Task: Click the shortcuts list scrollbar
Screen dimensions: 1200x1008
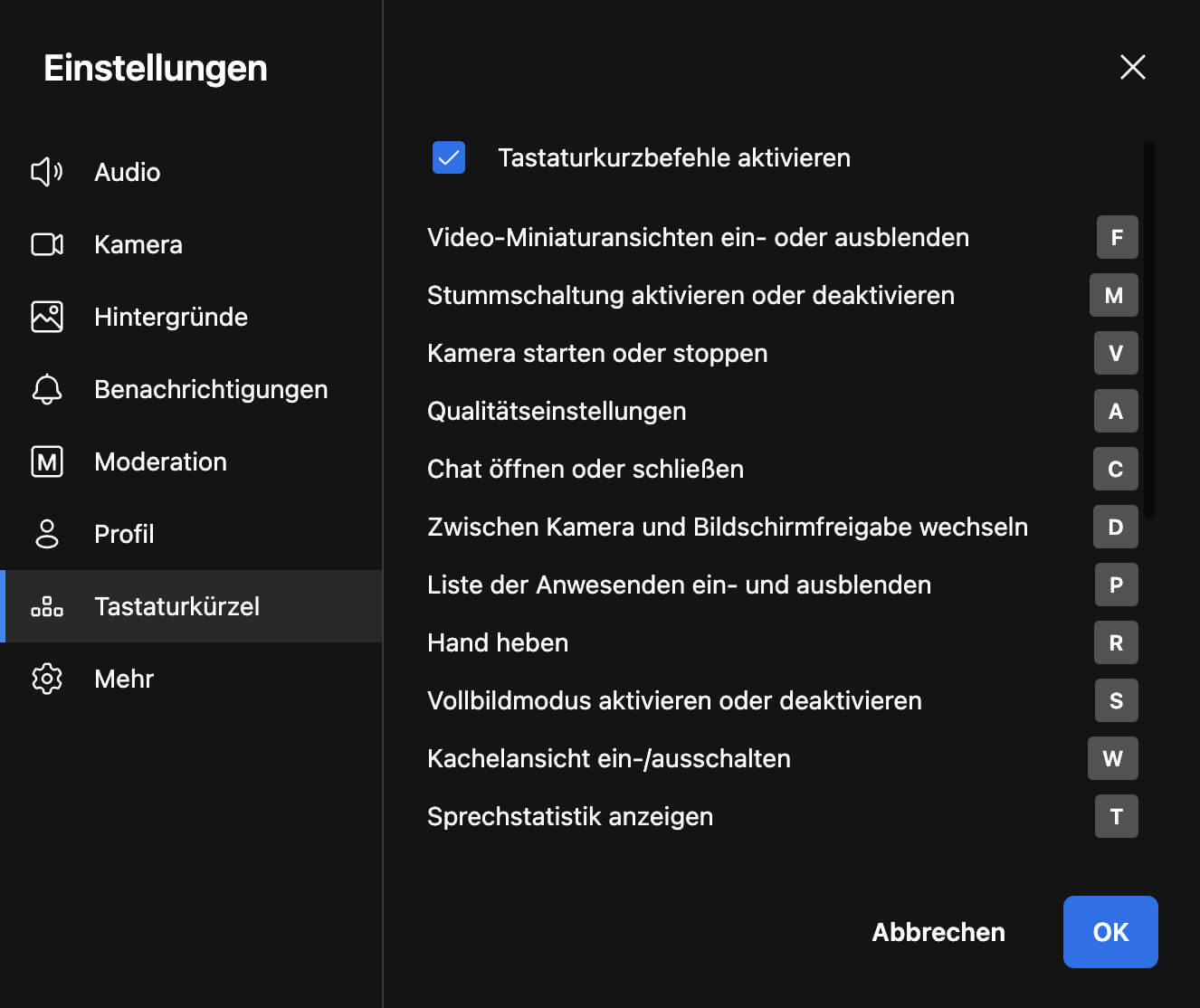Action: click(1148, 331)
